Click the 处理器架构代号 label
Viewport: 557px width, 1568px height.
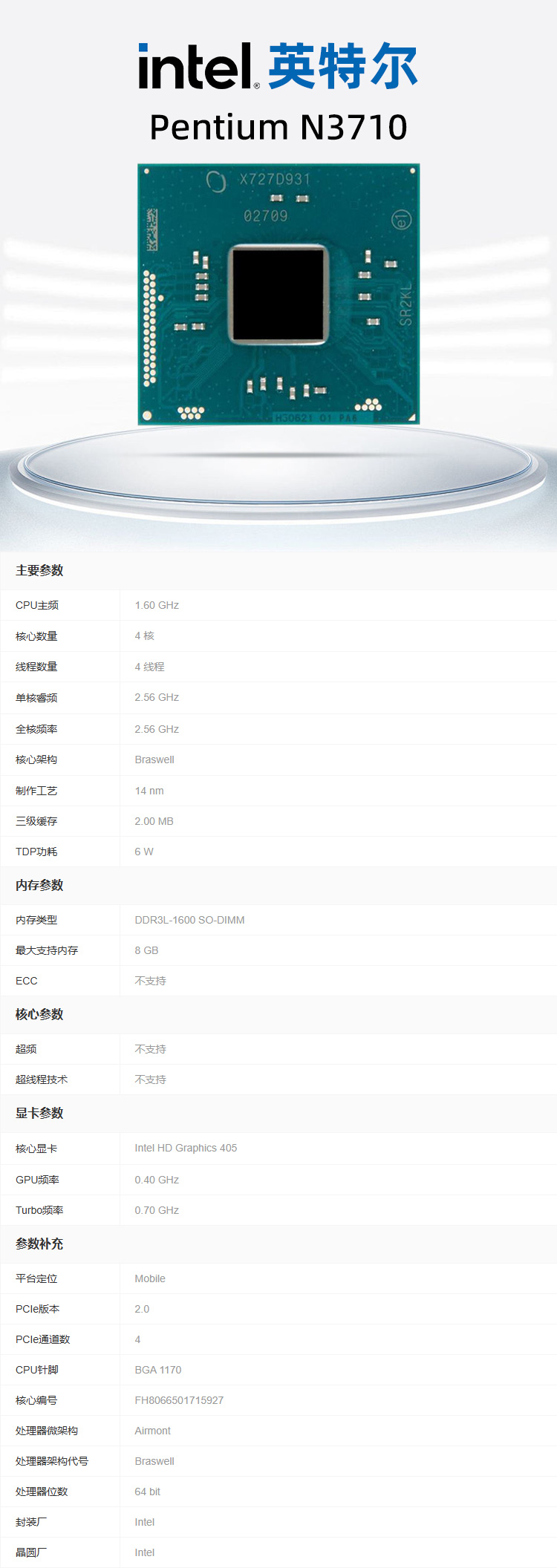(x=52, y=1461)
